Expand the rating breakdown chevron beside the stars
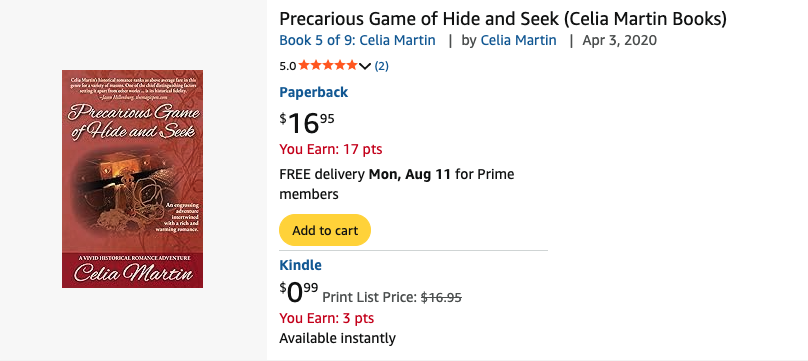The width and height of the screenshot is (808, 361). 365,66
